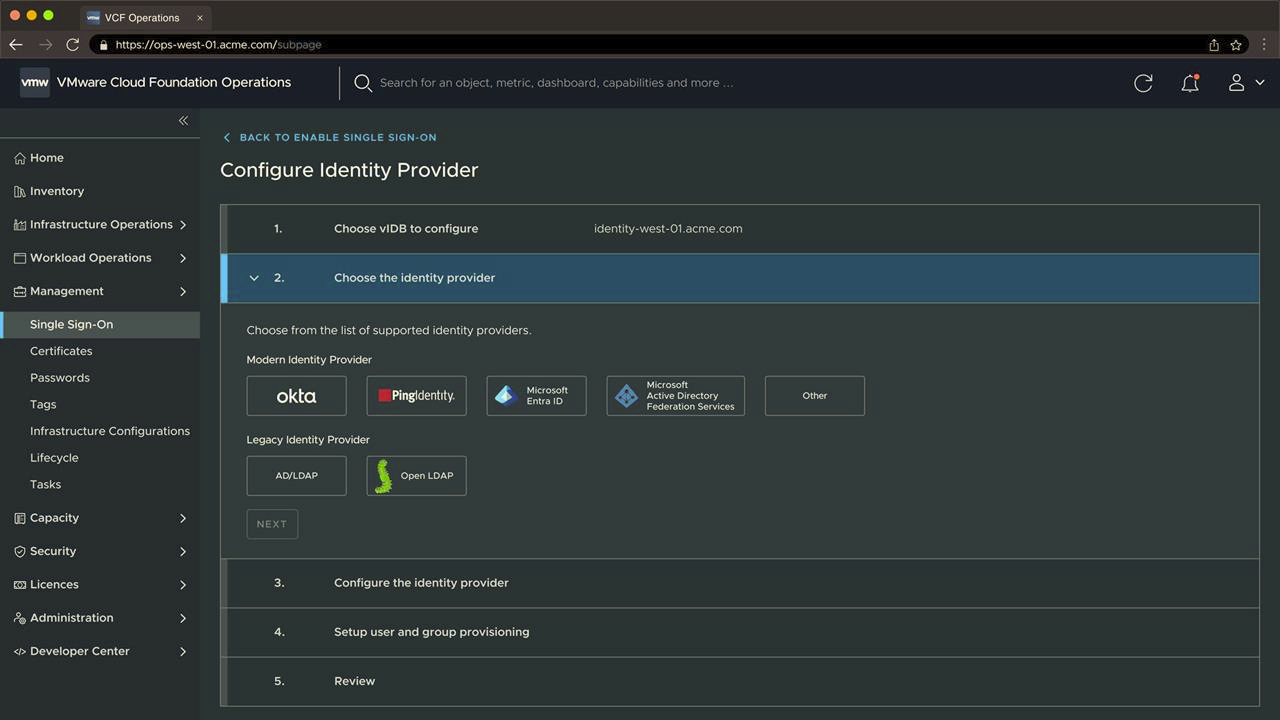Expand Management section chevron

[x=183, y=291]
